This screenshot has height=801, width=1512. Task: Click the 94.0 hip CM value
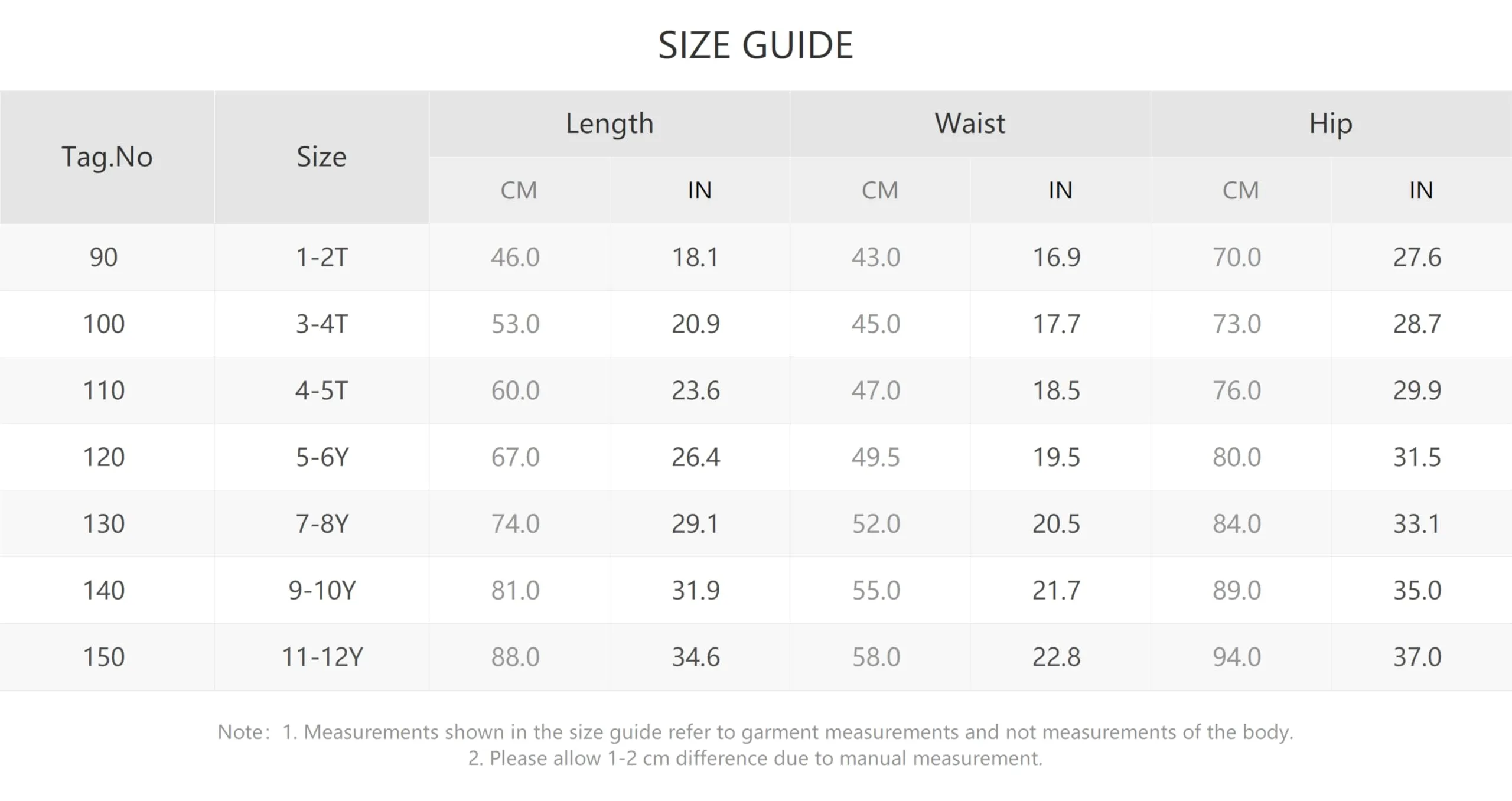(x=1237, y=657)
